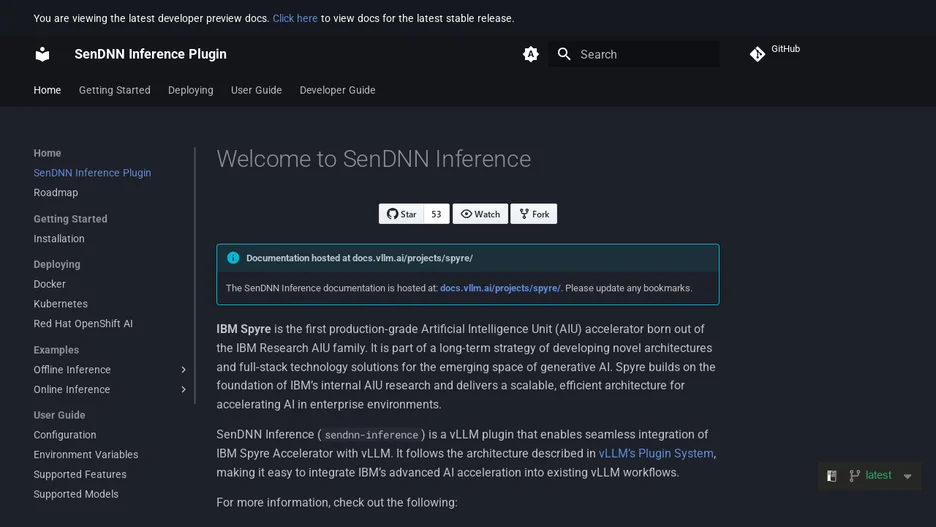
Task: Open SenDNN Inference Plugin sidebar item
Action: [x=92, y=172]
